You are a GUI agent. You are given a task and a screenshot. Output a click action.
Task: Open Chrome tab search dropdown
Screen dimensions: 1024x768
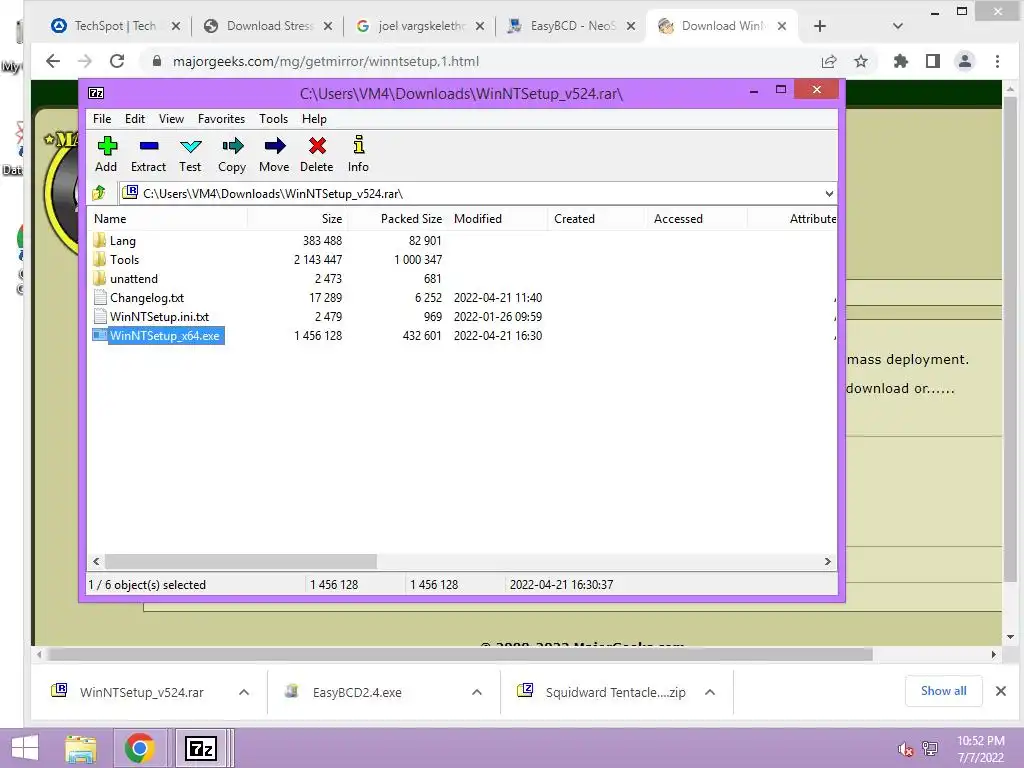pos(897,25)
